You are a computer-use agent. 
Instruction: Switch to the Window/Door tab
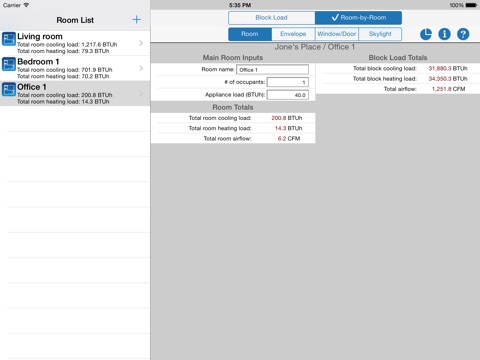click(337, 34)
